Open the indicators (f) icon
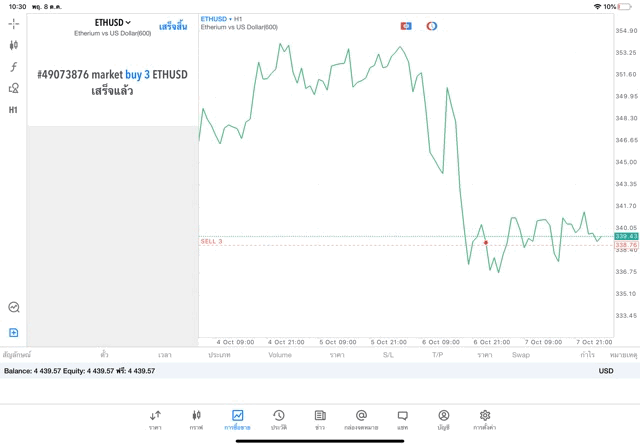 tap(13, 66)
